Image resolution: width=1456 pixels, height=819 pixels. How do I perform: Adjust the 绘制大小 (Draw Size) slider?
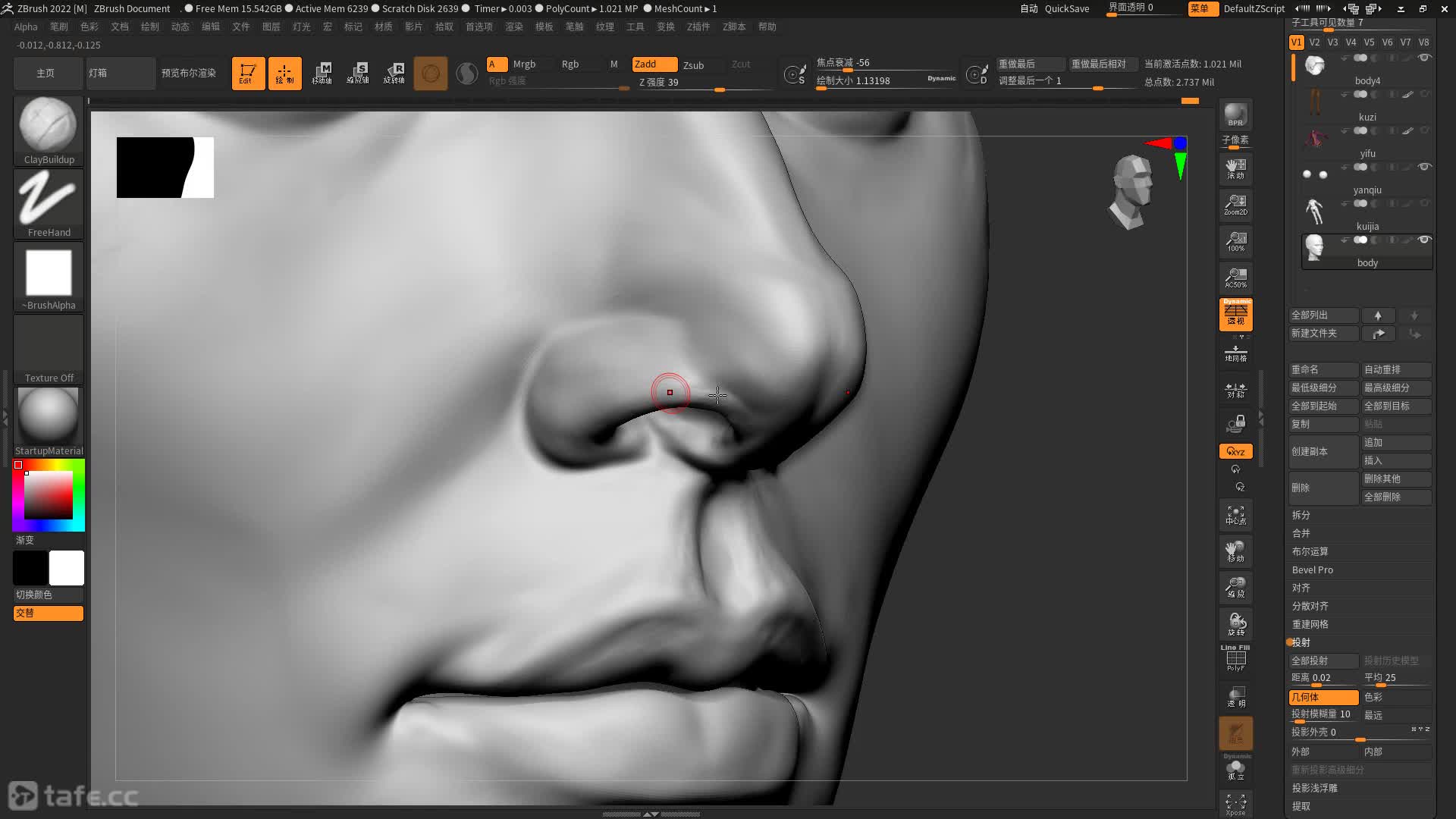886,81
